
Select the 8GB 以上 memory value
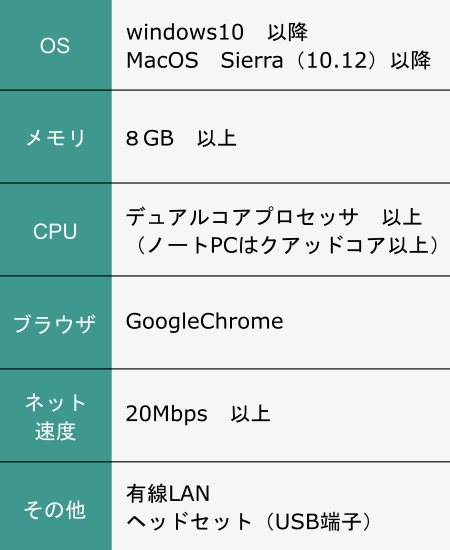[x=181, y=138]
